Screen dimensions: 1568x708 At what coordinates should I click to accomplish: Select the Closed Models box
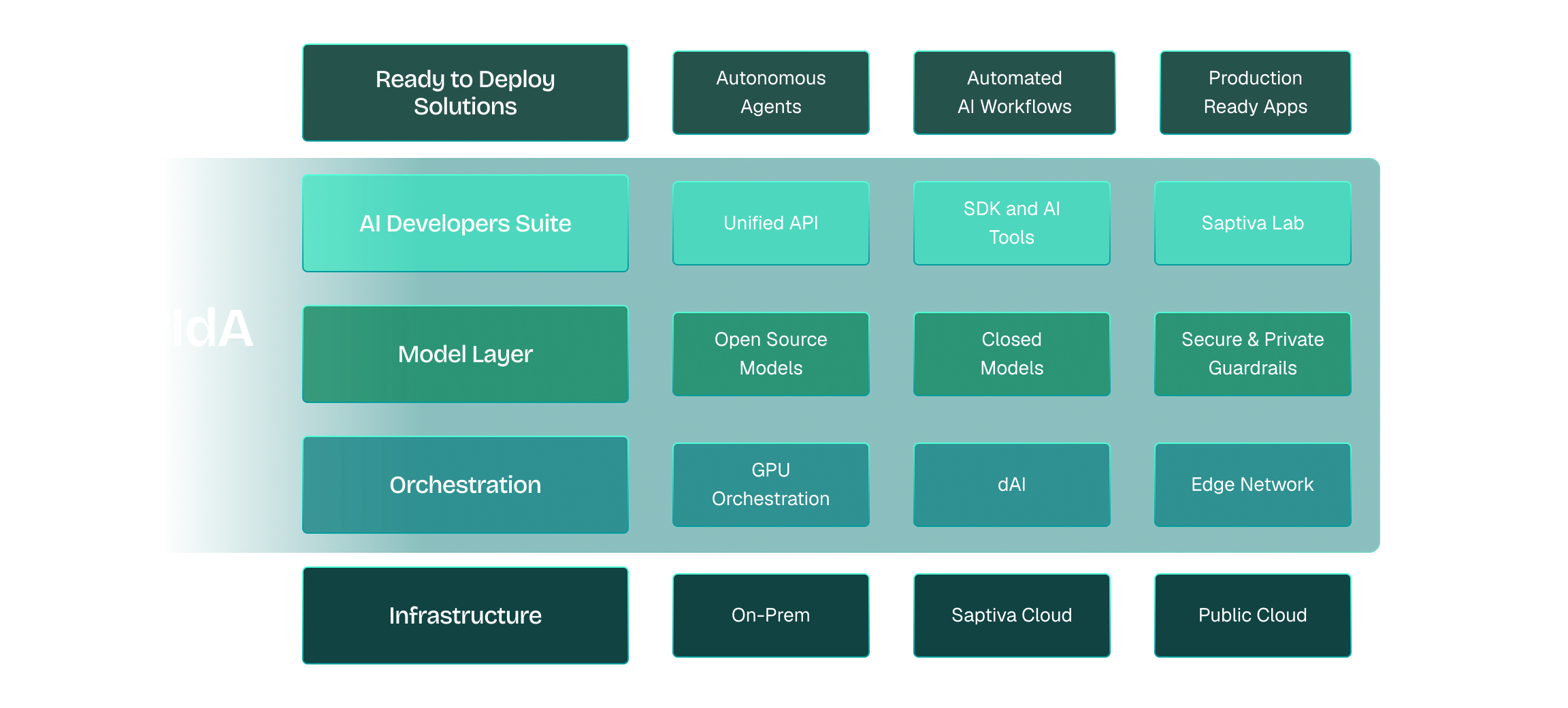coord(1012,354)
